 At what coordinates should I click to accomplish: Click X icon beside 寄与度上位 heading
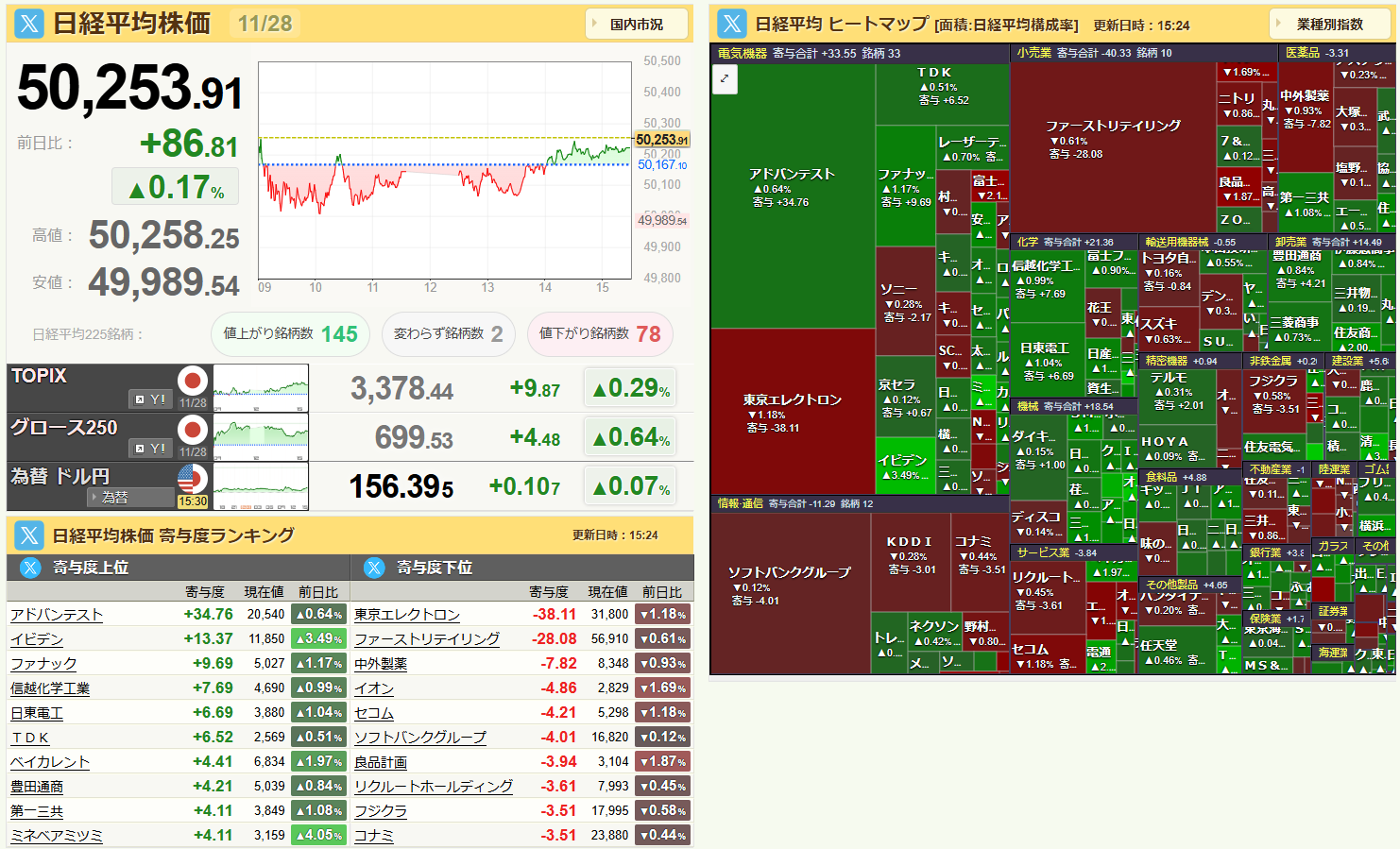31,568
